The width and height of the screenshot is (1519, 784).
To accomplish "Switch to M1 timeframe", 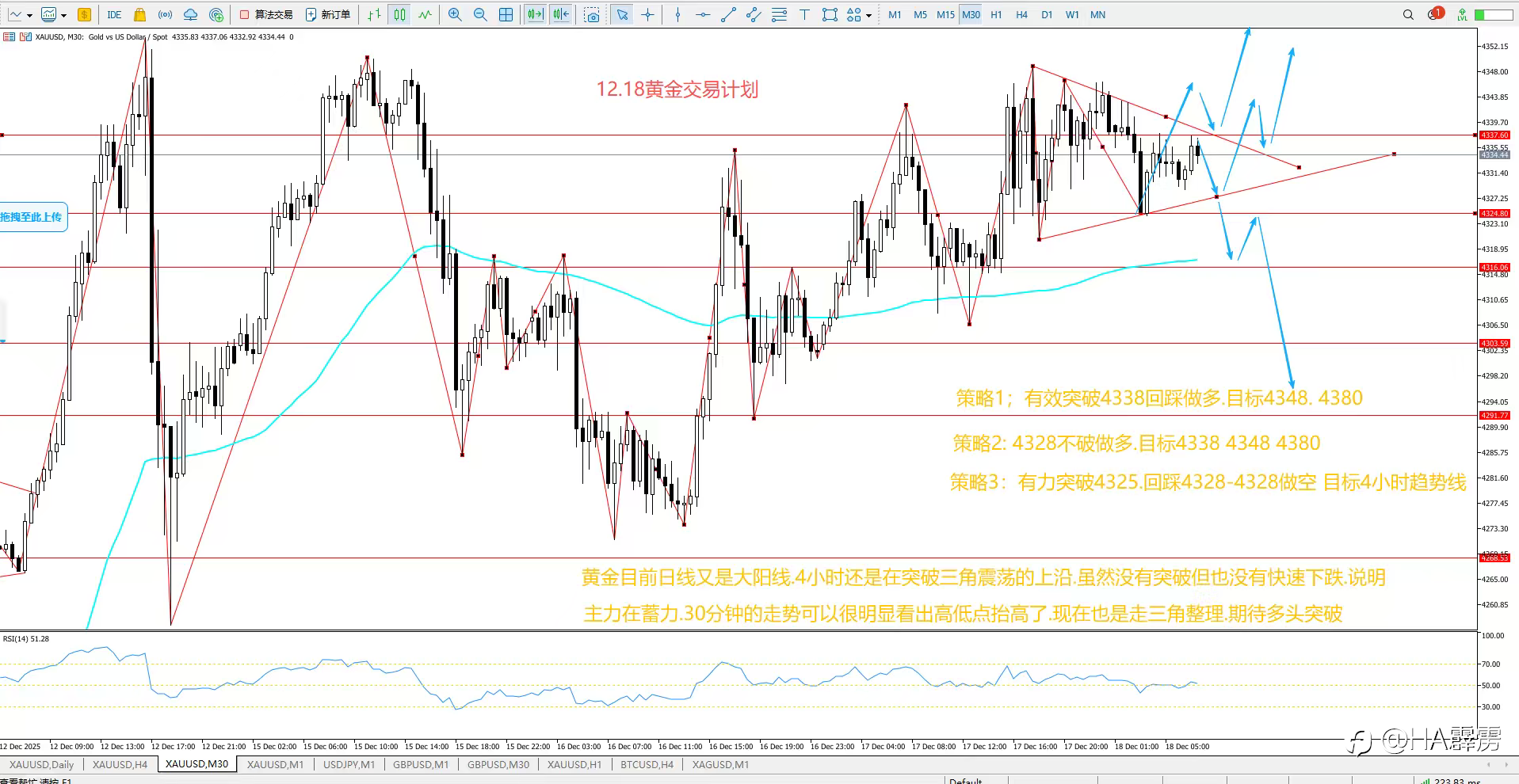I will click(895, 14).
